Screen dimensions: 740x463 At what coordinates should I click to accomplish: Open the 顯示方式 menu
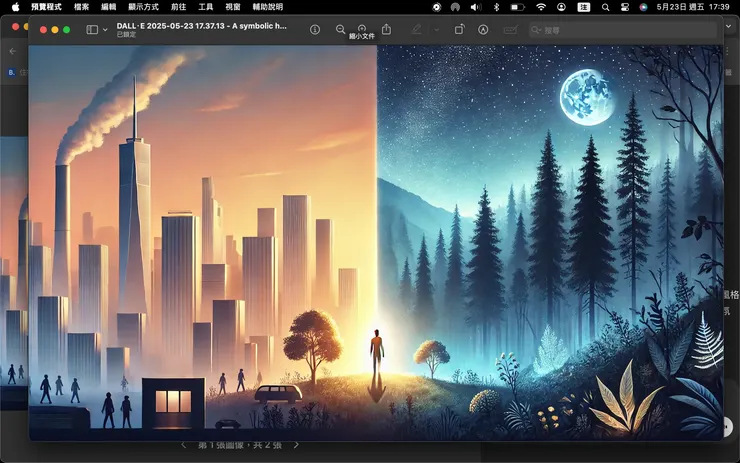[143, 7]
